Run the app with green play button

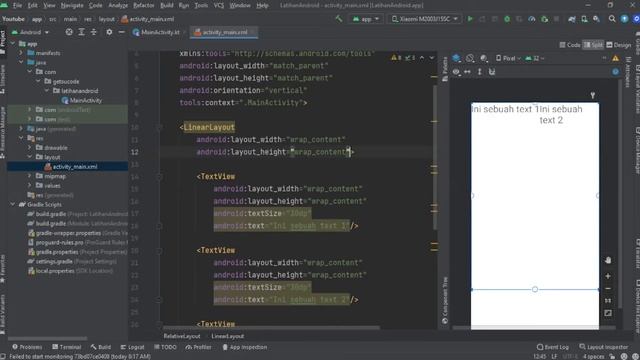(x=470, y=19)
